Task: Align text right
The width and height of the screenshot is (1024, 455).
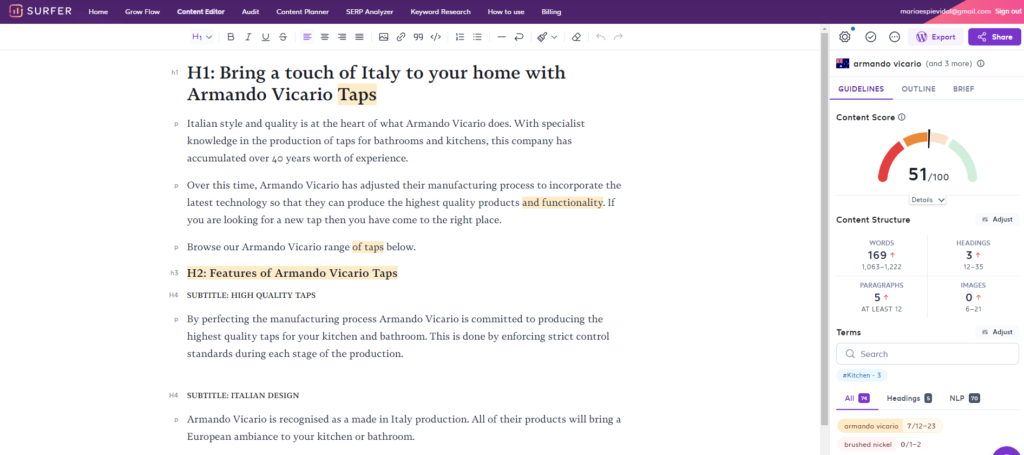Action: (342, 37)
